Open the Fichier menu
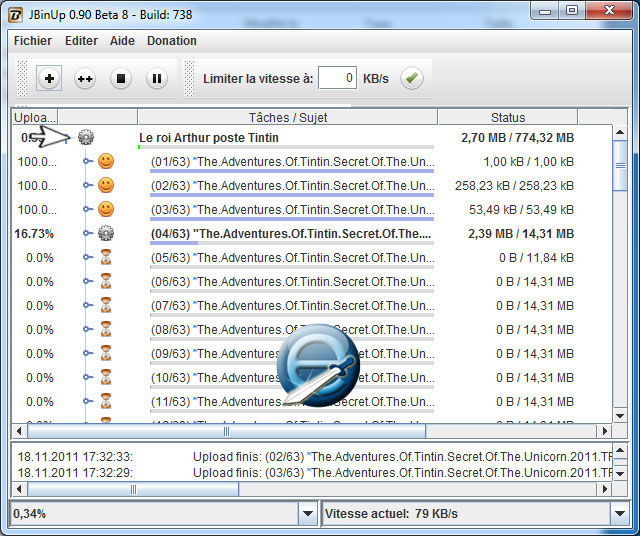640x536 pixels. tap(33, 41)
